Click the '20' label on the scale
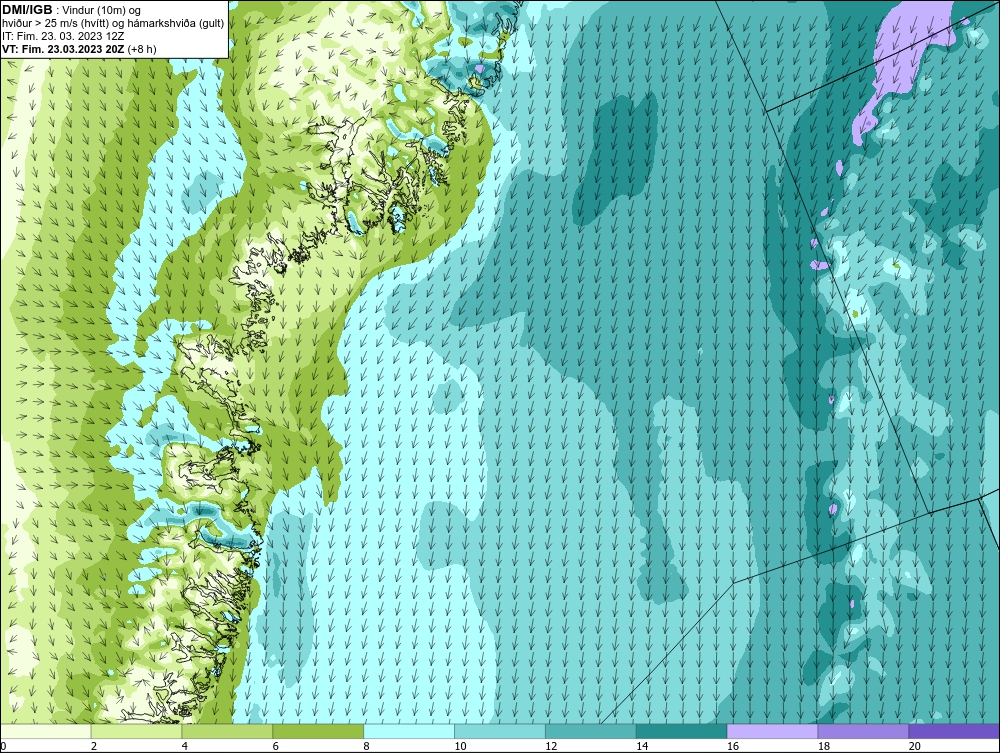The width and height of the screenshot is (1000, 753). click(x=915, y=746)
